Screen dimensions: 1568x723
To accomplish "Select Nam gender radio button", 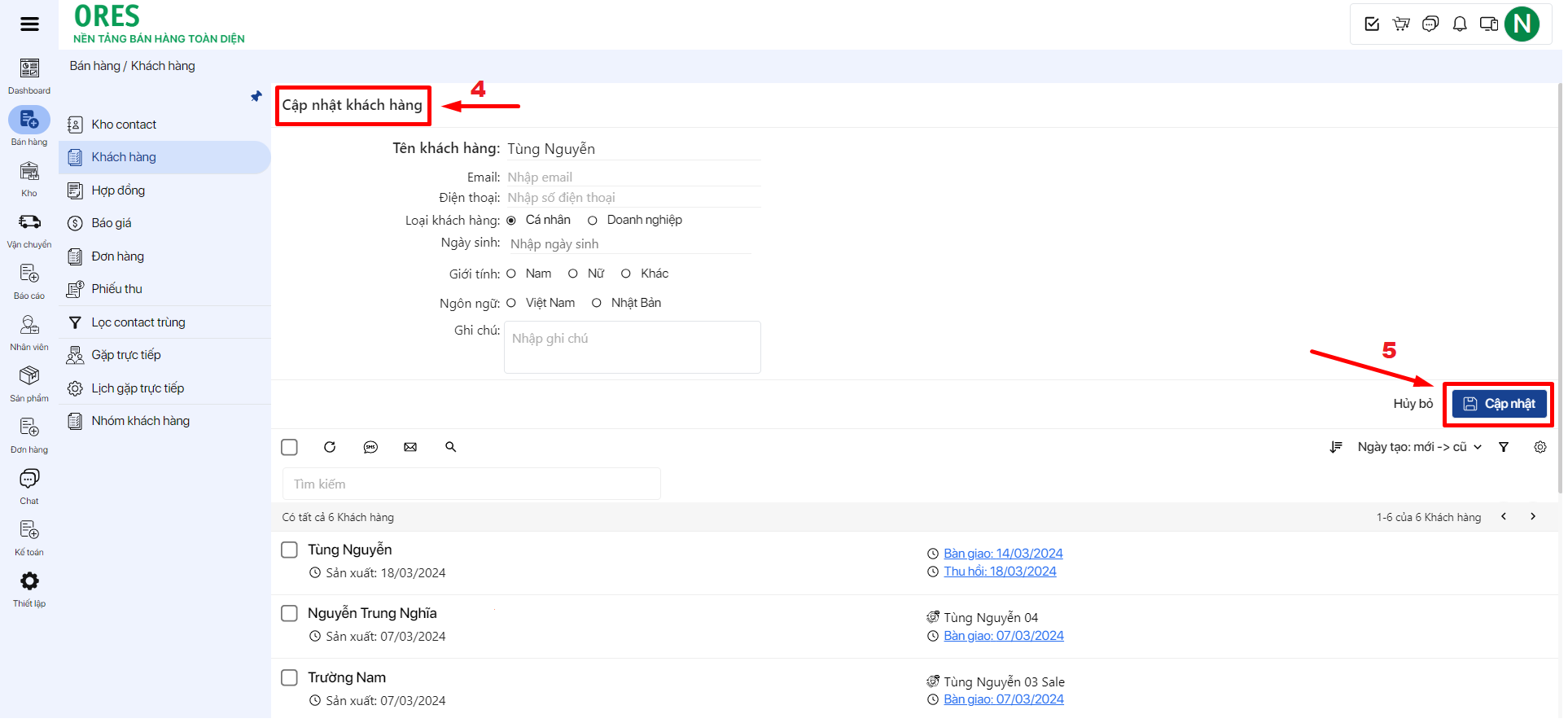I will click(x=511, y=274).
